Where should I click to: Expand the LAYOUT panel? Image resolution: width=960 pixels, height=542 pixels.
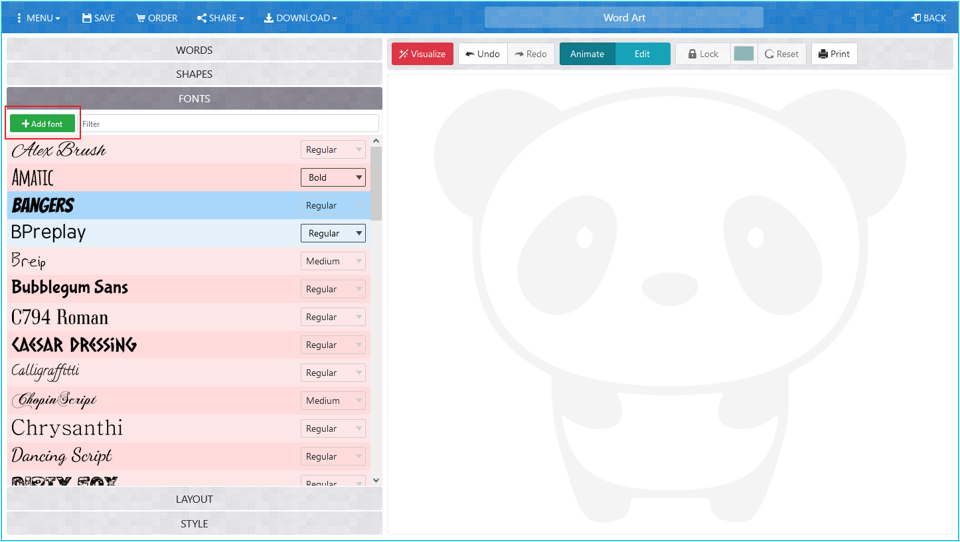(194, 499)
